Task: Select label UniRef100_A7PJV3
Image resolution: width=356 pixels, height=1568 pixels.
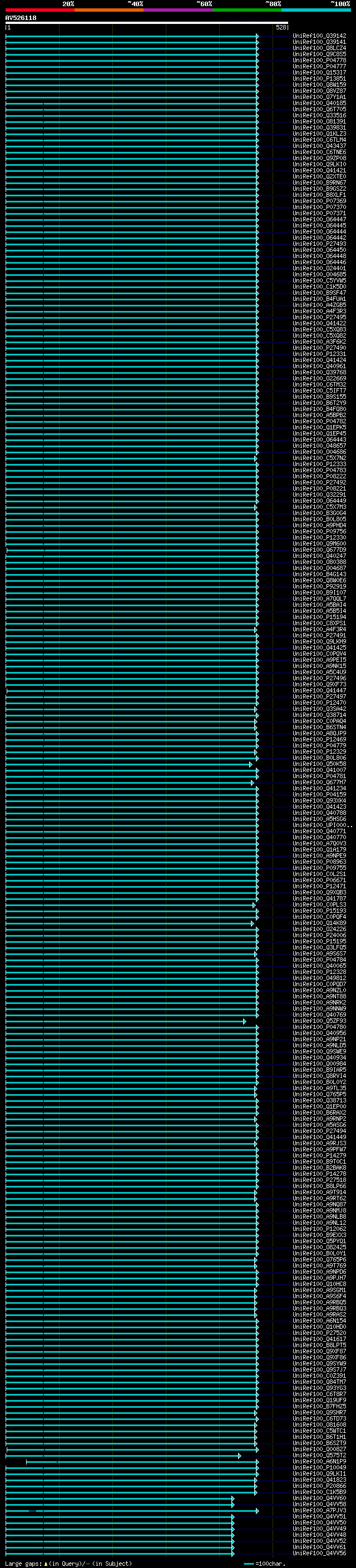Action: [319, 1510]
